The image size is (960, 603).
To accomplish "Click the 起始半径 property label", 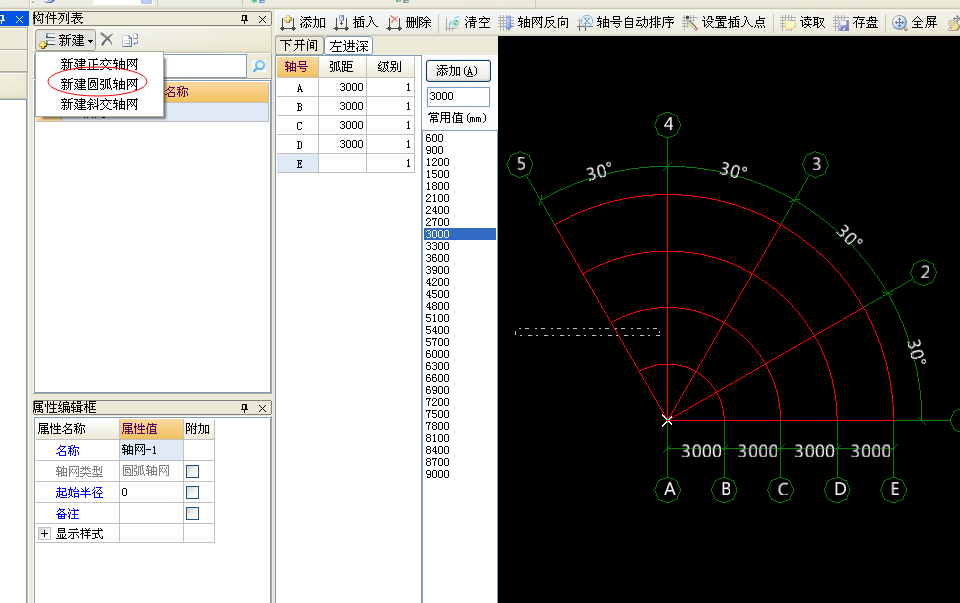I will (79, 492).
